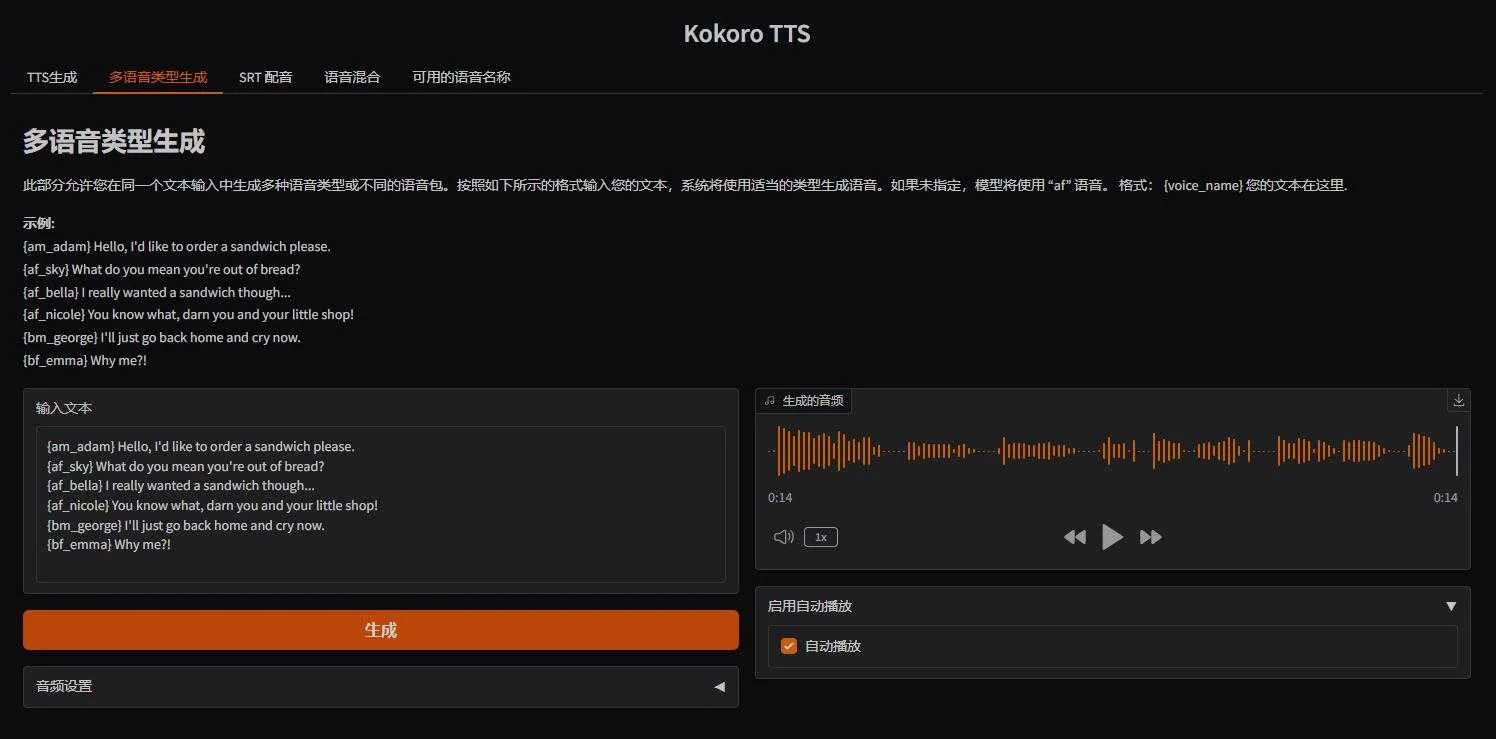Click the volume speaker icon
The width and height of the screenshot is (1496, 739).
pos(784,537)
